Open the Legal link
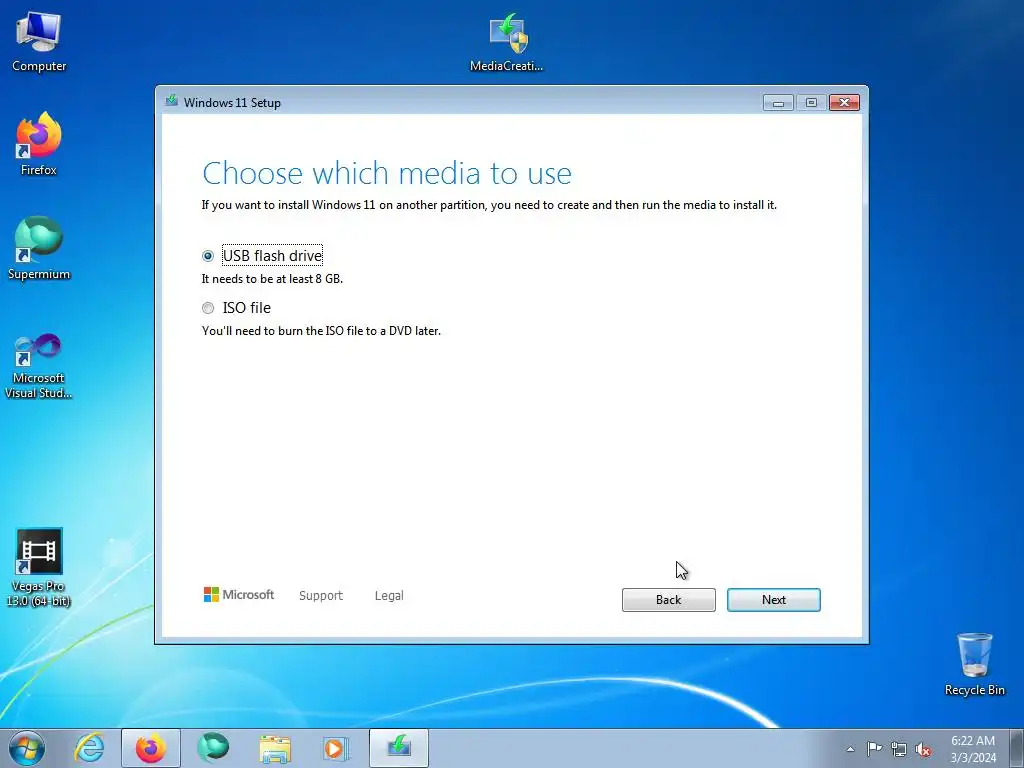Image resolution: width=1024 pixels, height=768 pixels. (x=389, y=596)
